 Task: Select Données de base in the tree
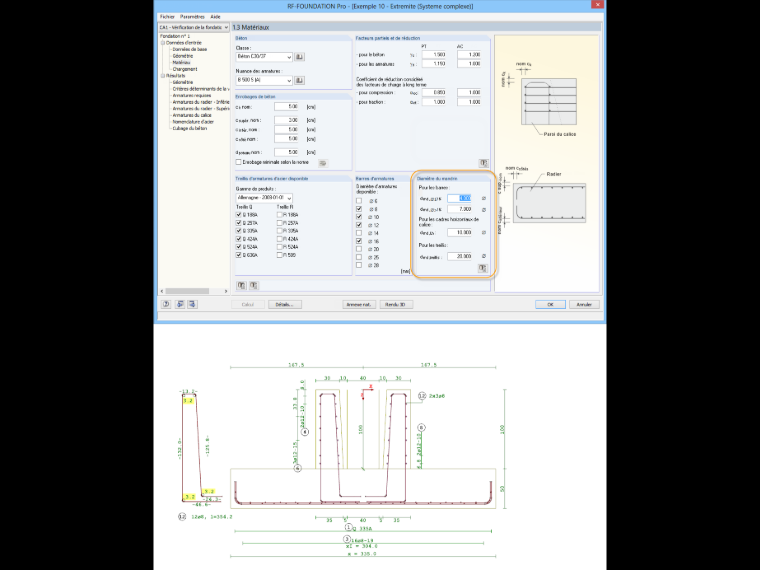(190, 49)
